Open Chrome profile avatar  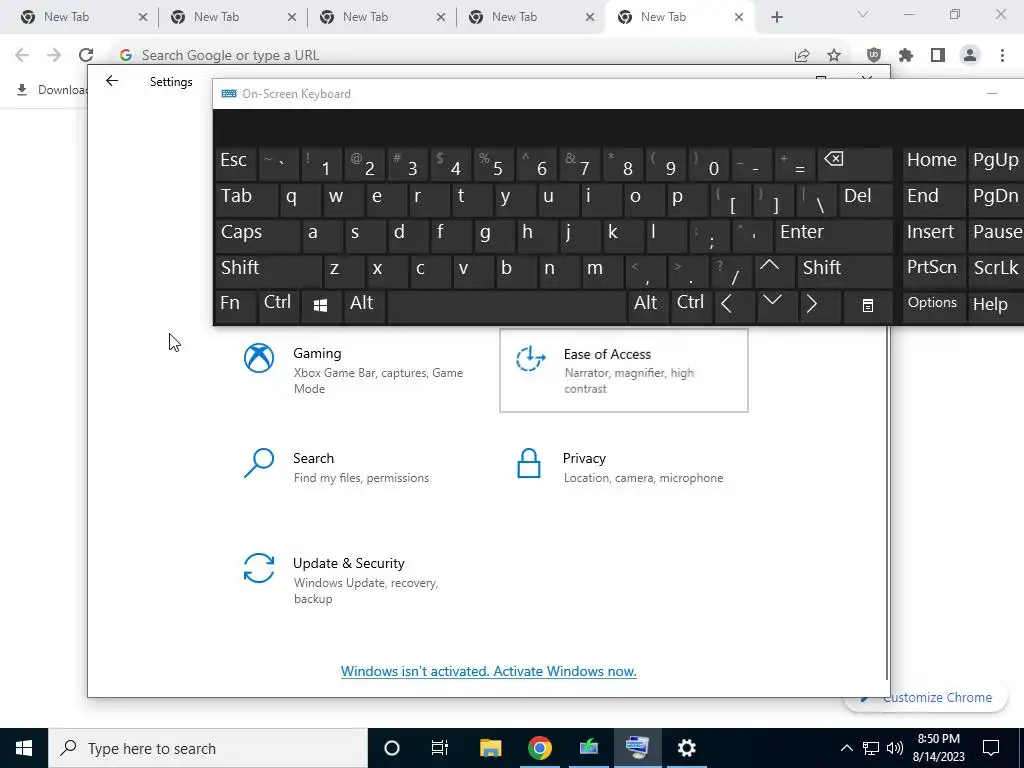[x=970, y=56]
